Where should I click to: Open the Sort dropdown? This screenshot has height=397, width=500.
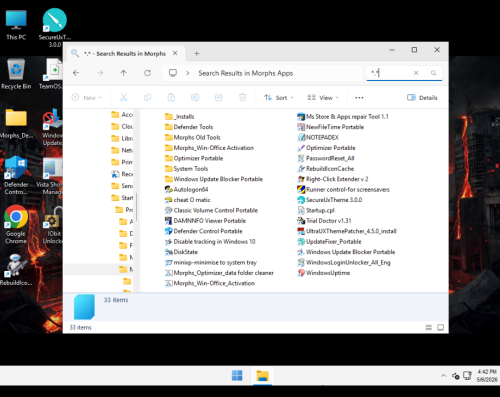point(279,97)
